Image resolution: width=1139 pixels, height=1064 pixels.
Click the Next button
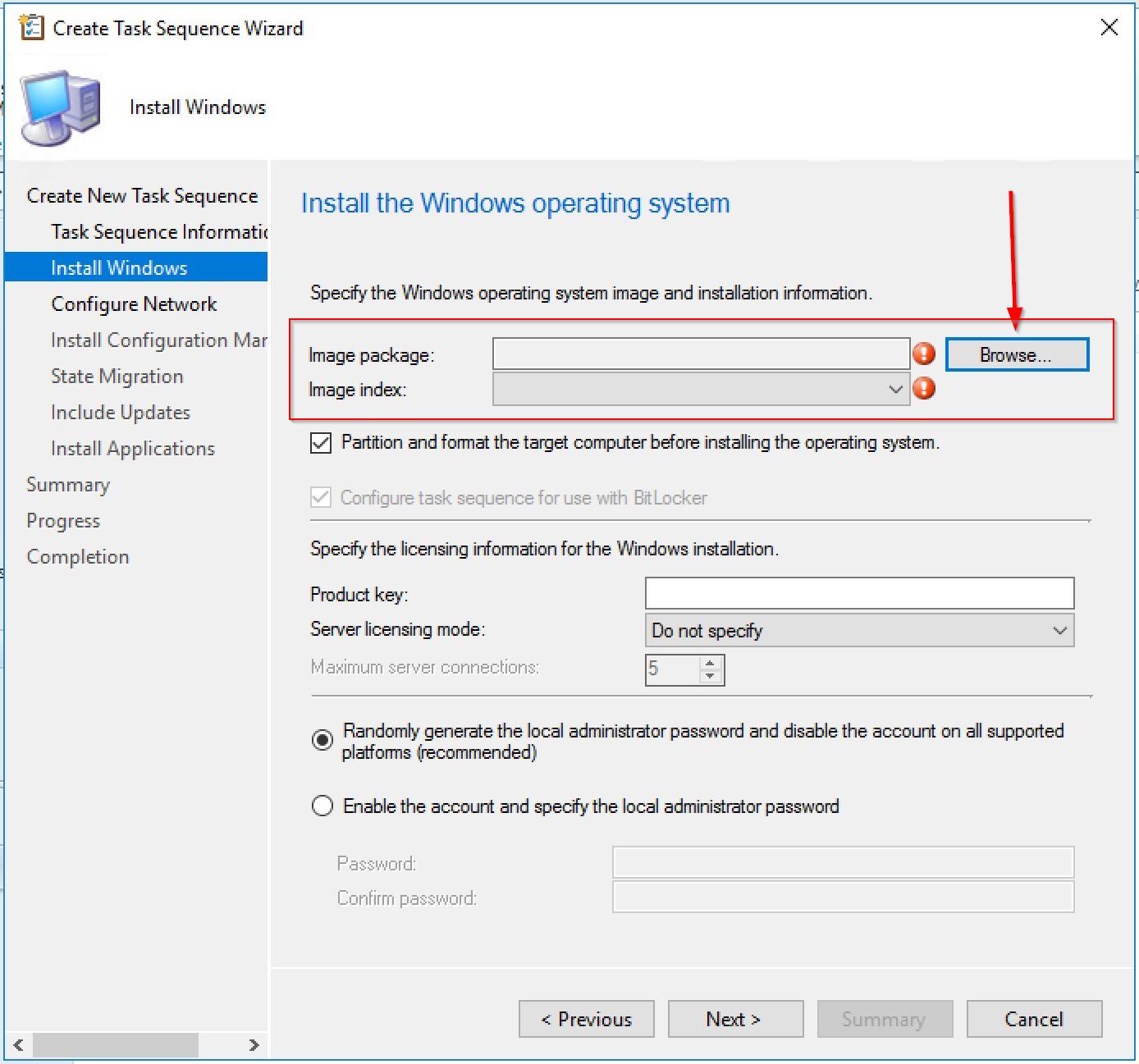[x=734, y=1019]
